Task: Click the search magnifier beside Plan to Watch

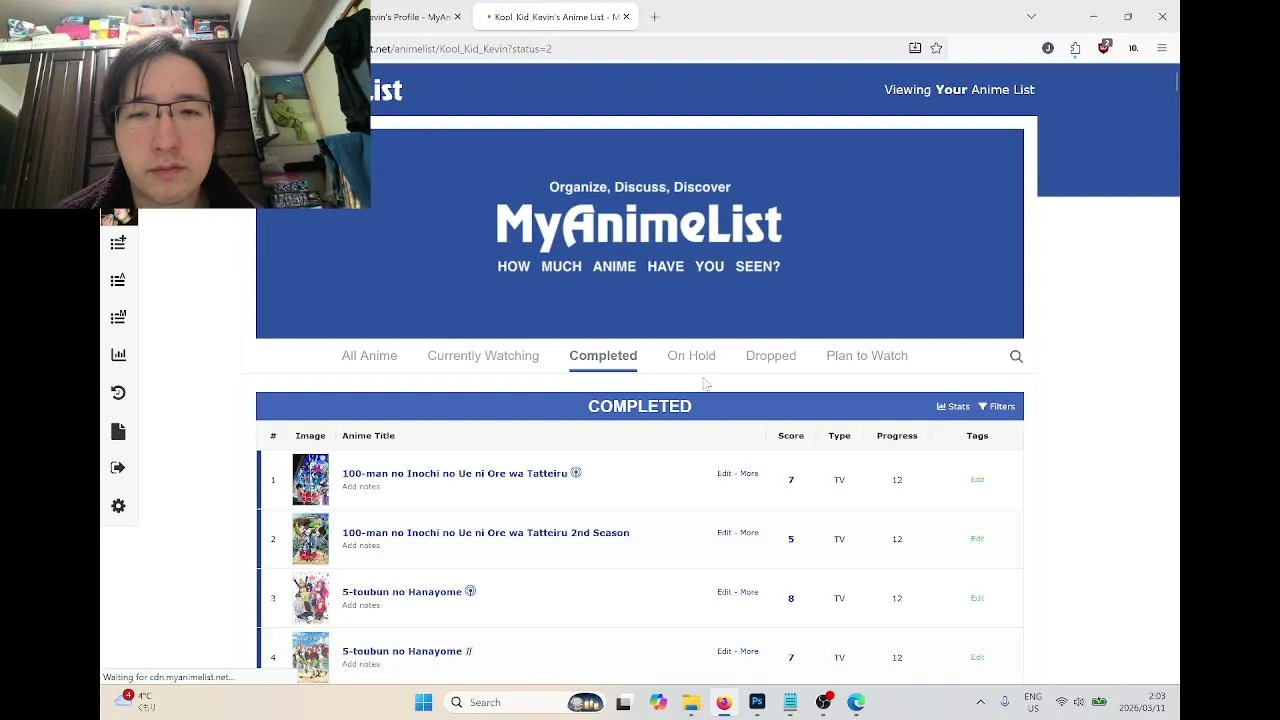Action: click(1016, 356)
